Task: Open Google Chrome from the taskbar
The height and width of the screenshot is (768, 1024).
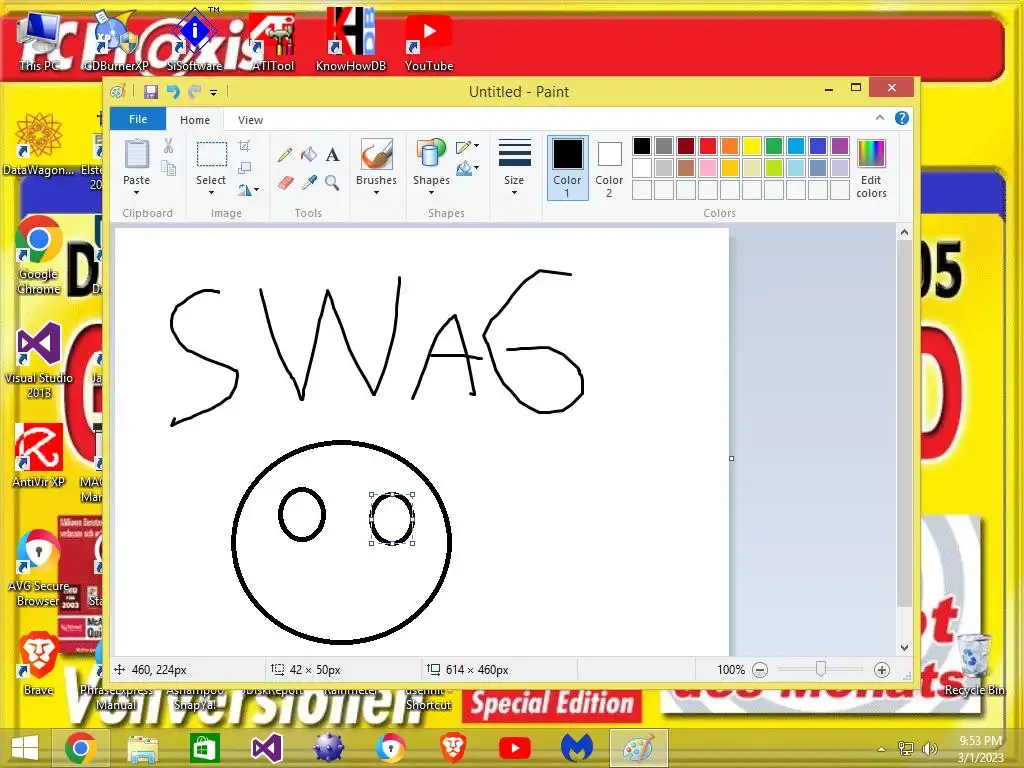Action: point(81,748)
